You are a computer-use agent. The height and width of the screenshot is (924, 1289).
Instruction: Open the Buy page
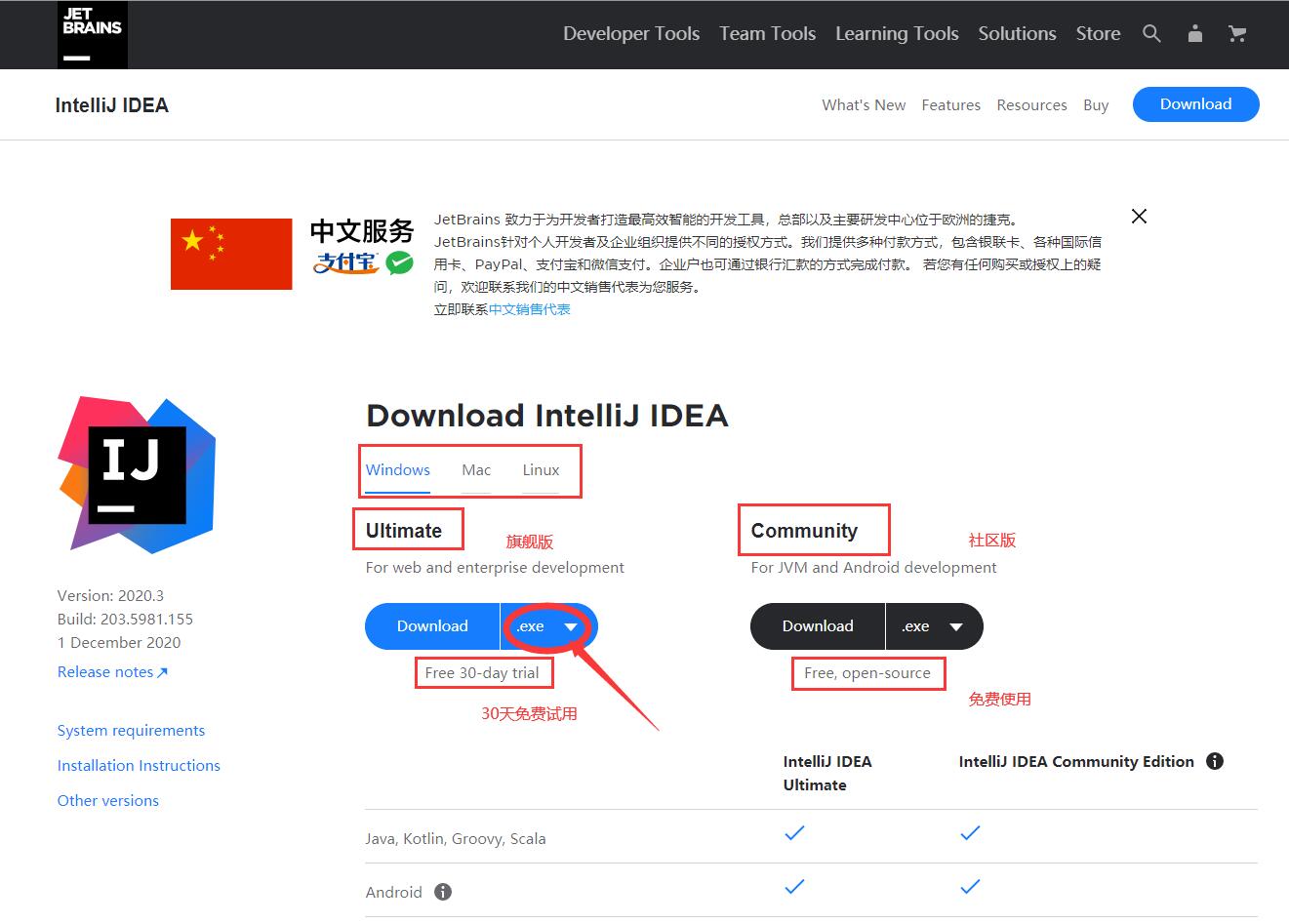coord(1096,105)
